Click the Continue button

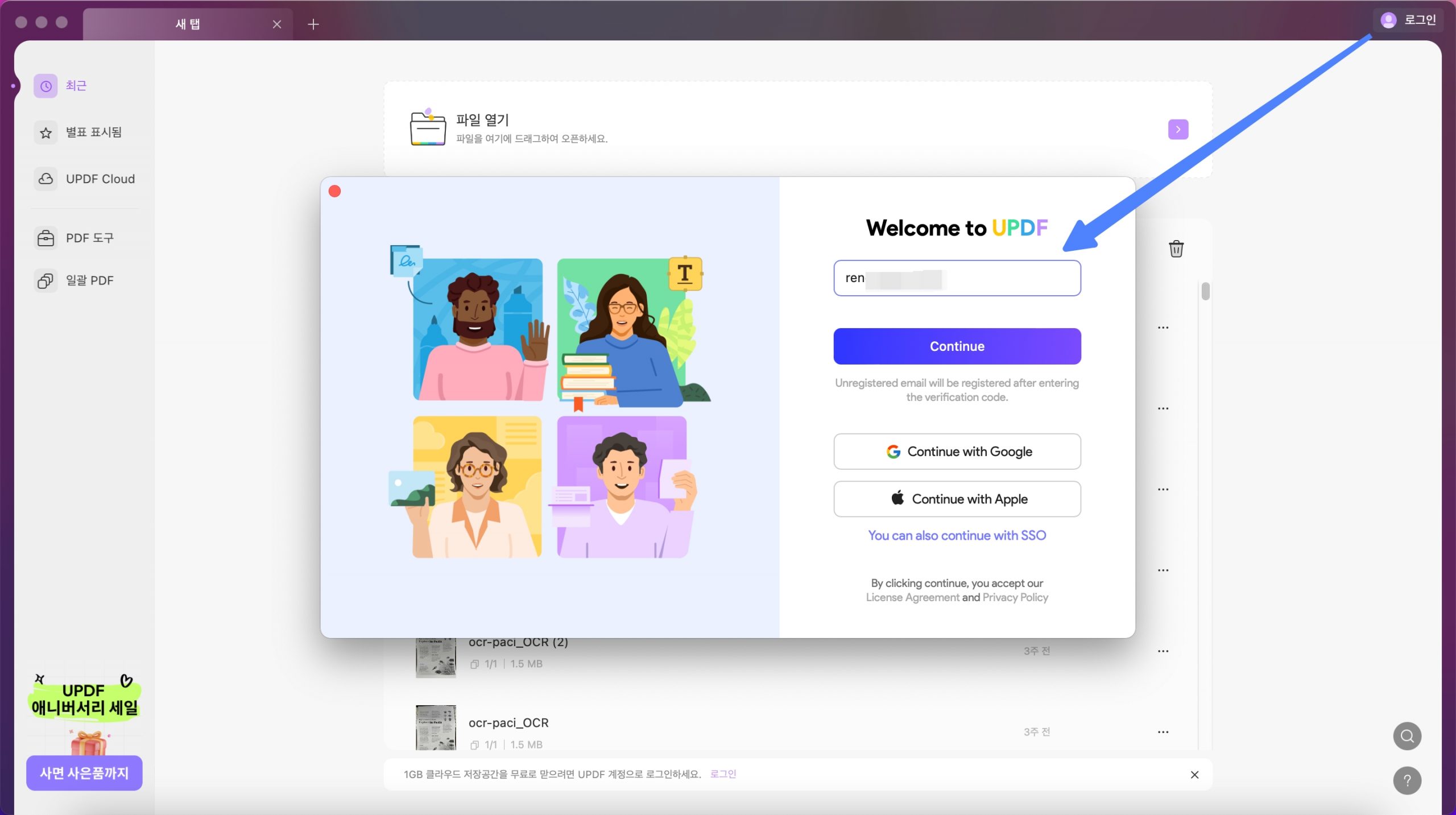(957, 346)
